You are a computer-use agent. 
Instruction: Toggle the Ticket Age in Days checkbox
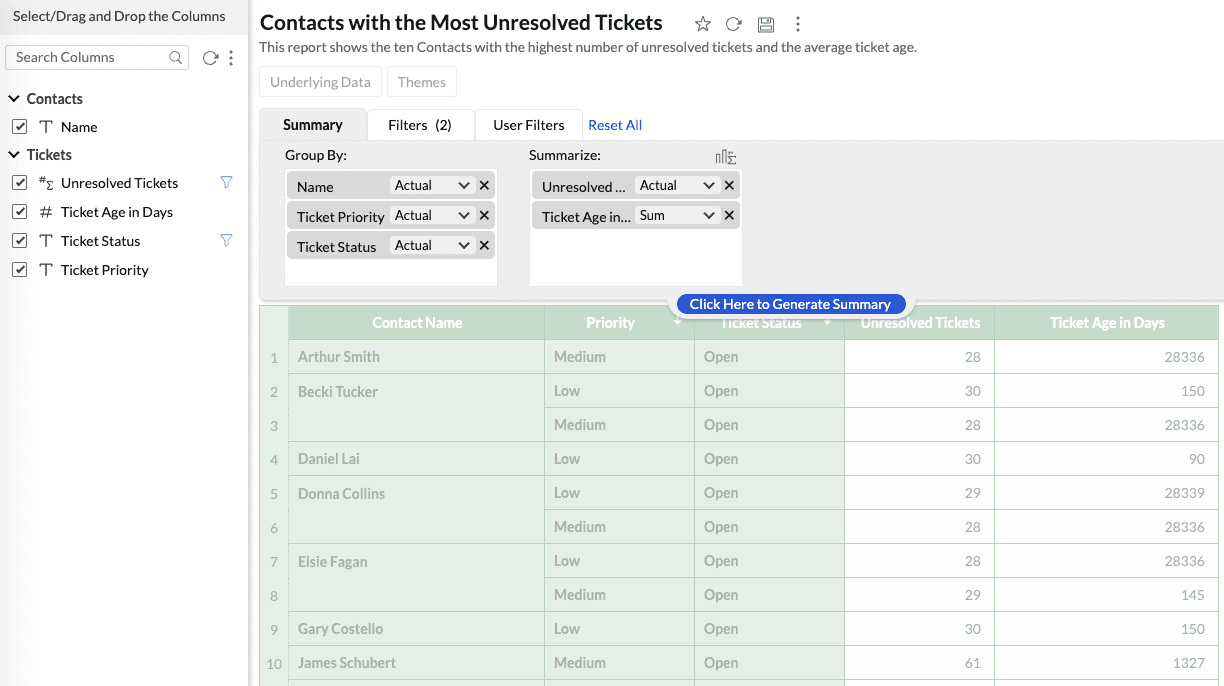19,212
